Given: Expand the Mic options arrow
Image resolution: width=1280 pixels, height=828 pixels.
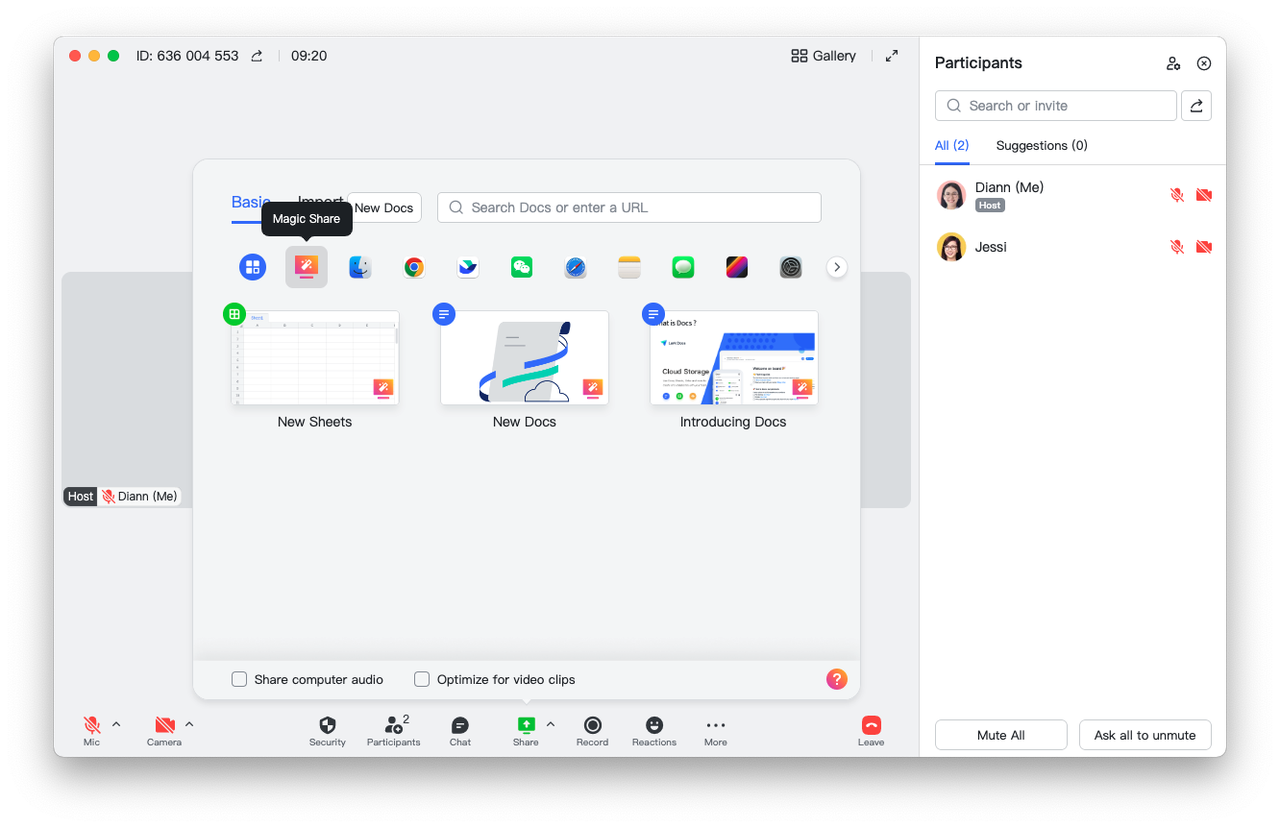Looking at the screenshot, I should 116,724.
